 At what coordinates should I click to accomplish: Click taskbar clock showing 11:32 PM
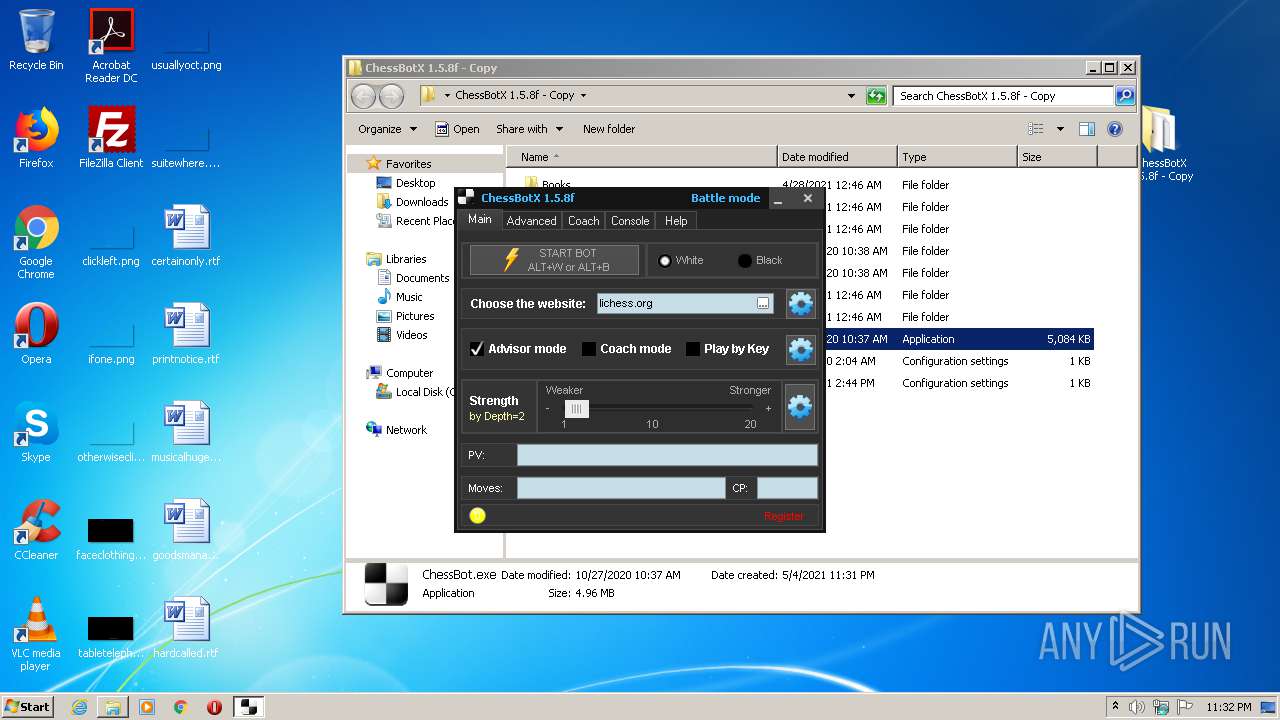(x=1228, y=707)
